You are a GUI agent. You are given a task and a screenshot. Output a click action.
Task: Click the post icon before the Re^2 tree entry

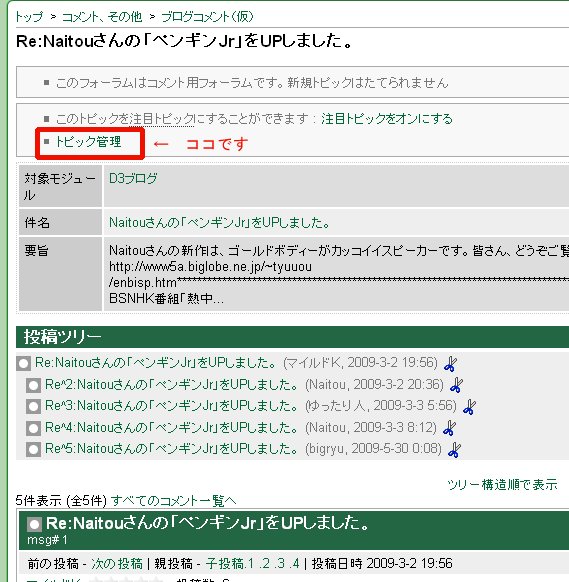pos(33,385)
